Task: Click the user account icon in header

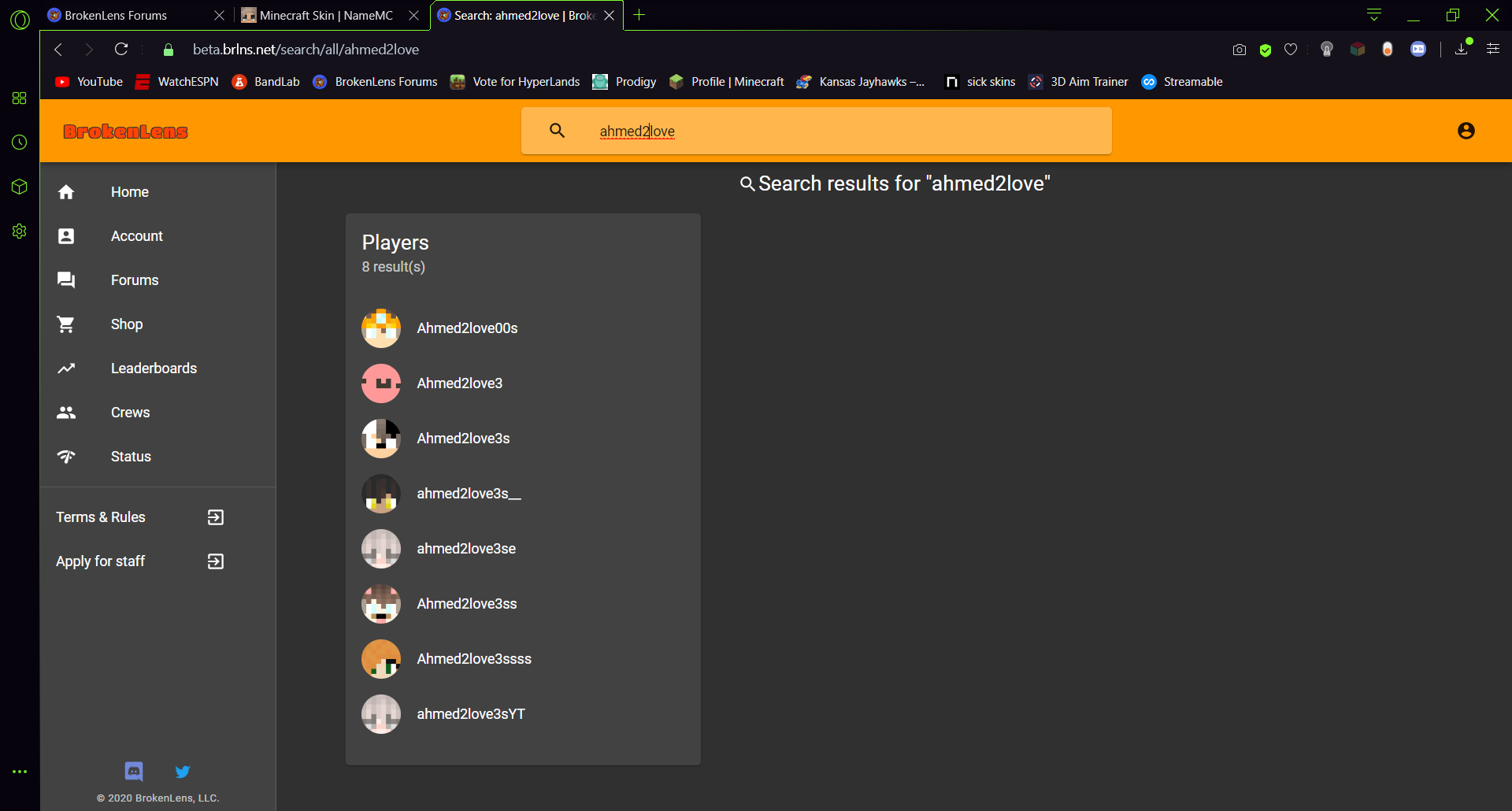Action: click(x=1466, y=131)
